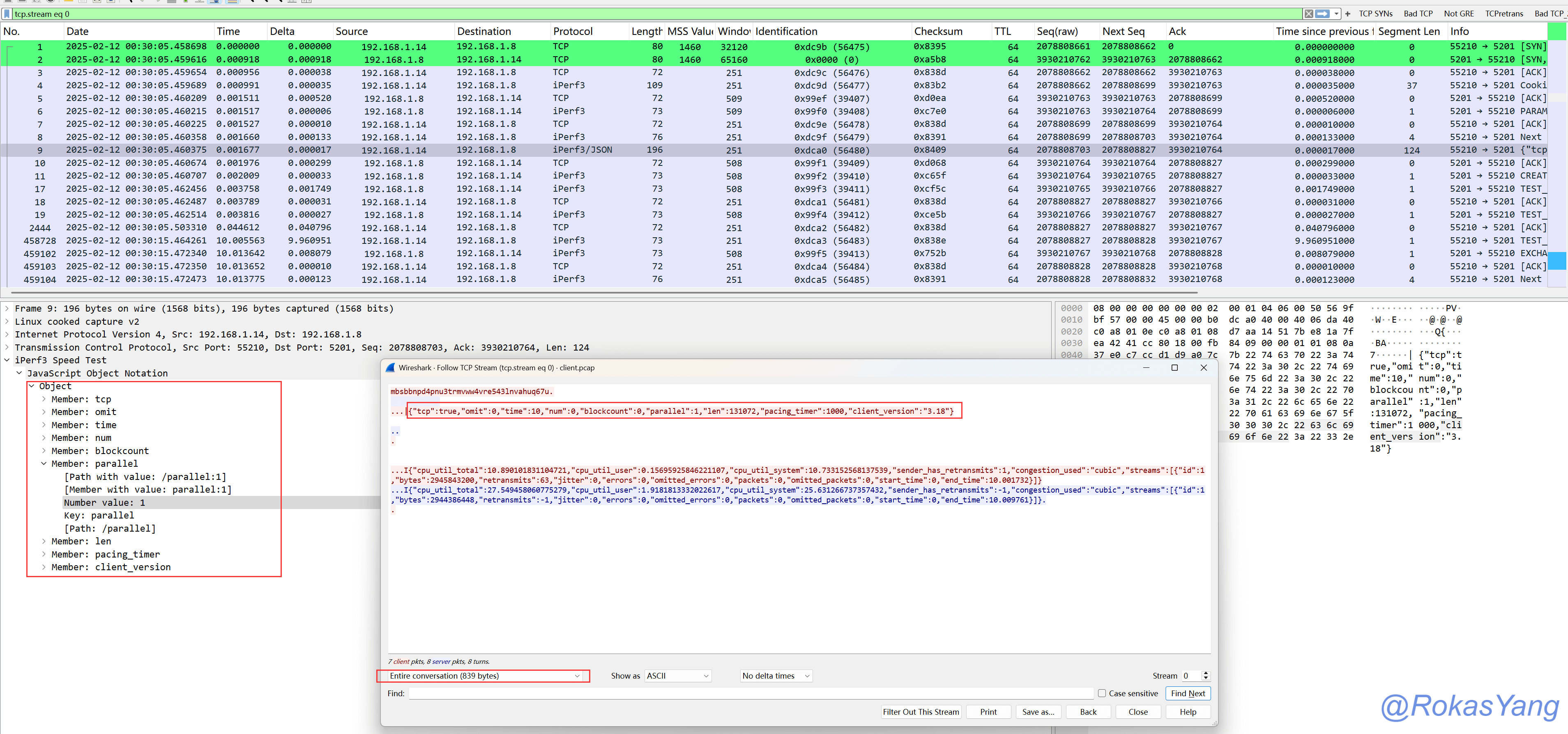This screenshot has height=734, width=1568.
Task: Open the Show as ASCII dropdown
Action: click(x=677, y=676)
